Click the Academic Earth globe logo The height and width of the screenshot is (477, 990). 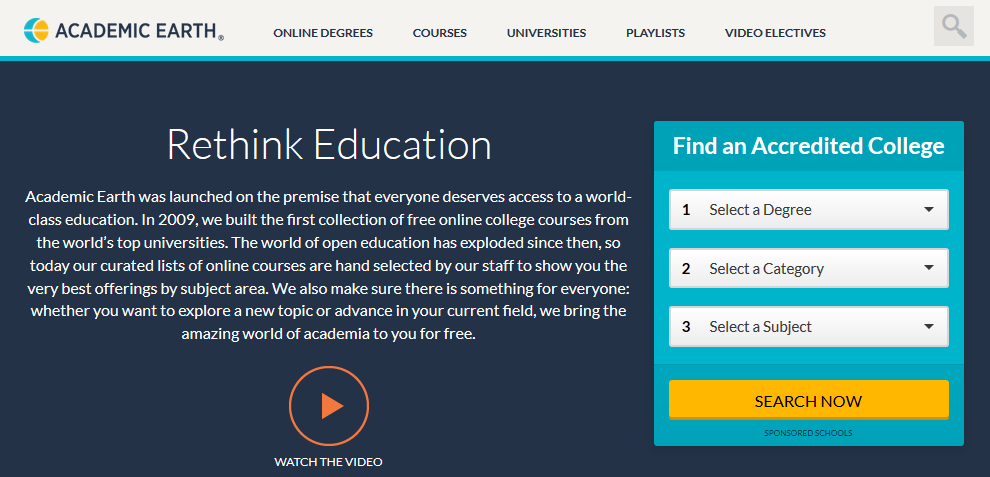tap(36, 30)
